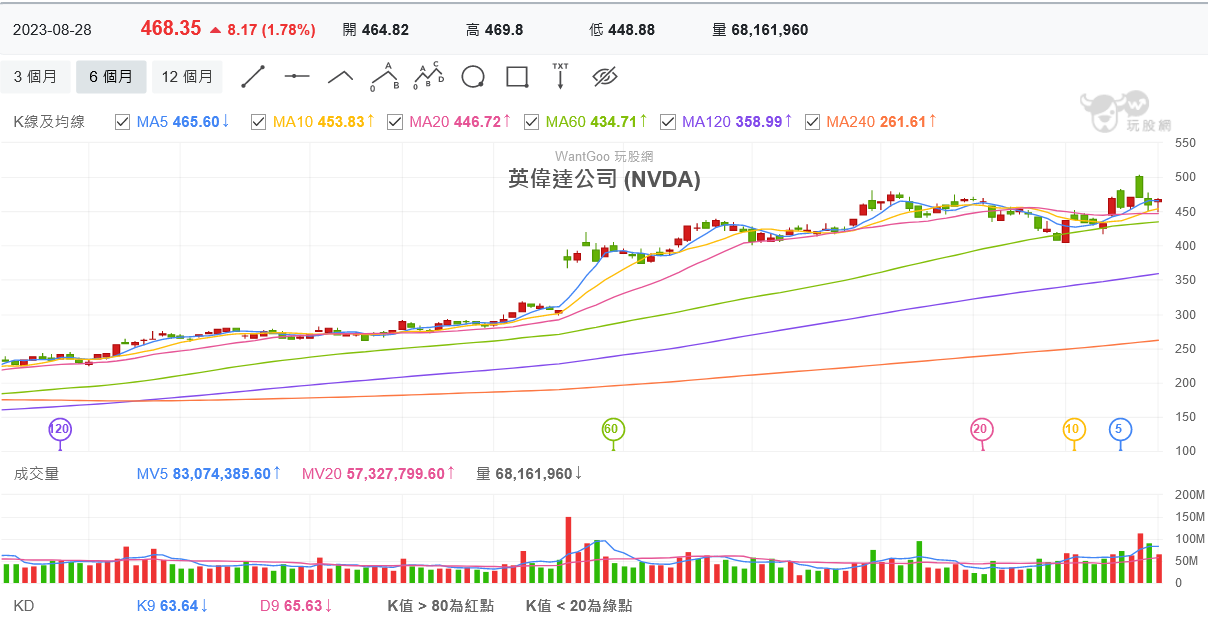Select the TXT text annotation tool
Screen dimensions: 1208x618
click(x=560, y=76)
